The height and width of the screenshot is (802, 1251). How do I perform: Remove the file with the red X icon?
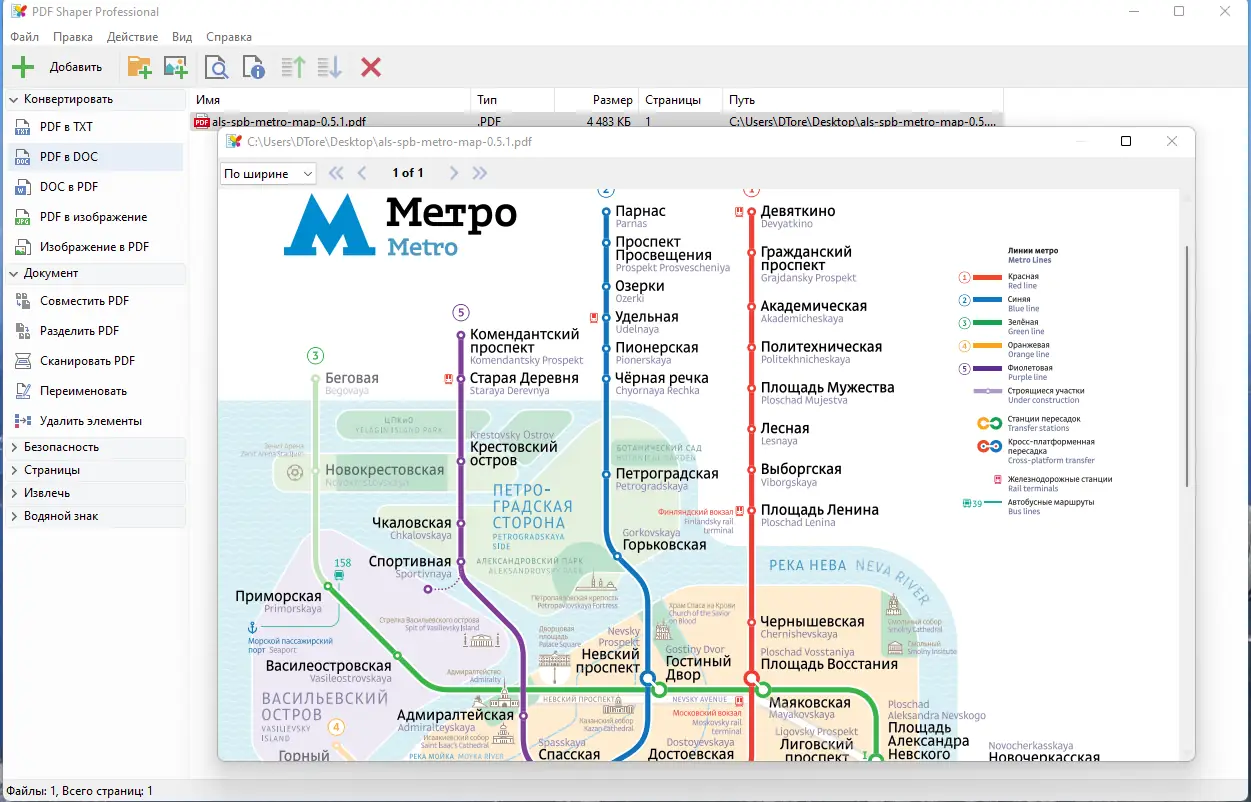pos(371,67)
